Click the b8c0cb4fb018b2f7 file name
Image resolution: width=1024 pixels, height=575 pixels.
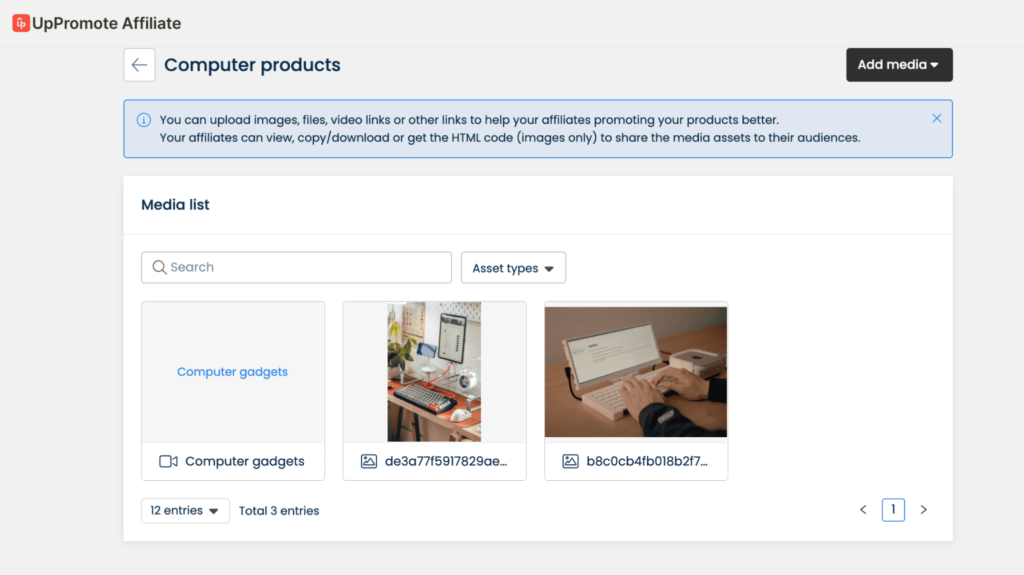coord(647,461)
